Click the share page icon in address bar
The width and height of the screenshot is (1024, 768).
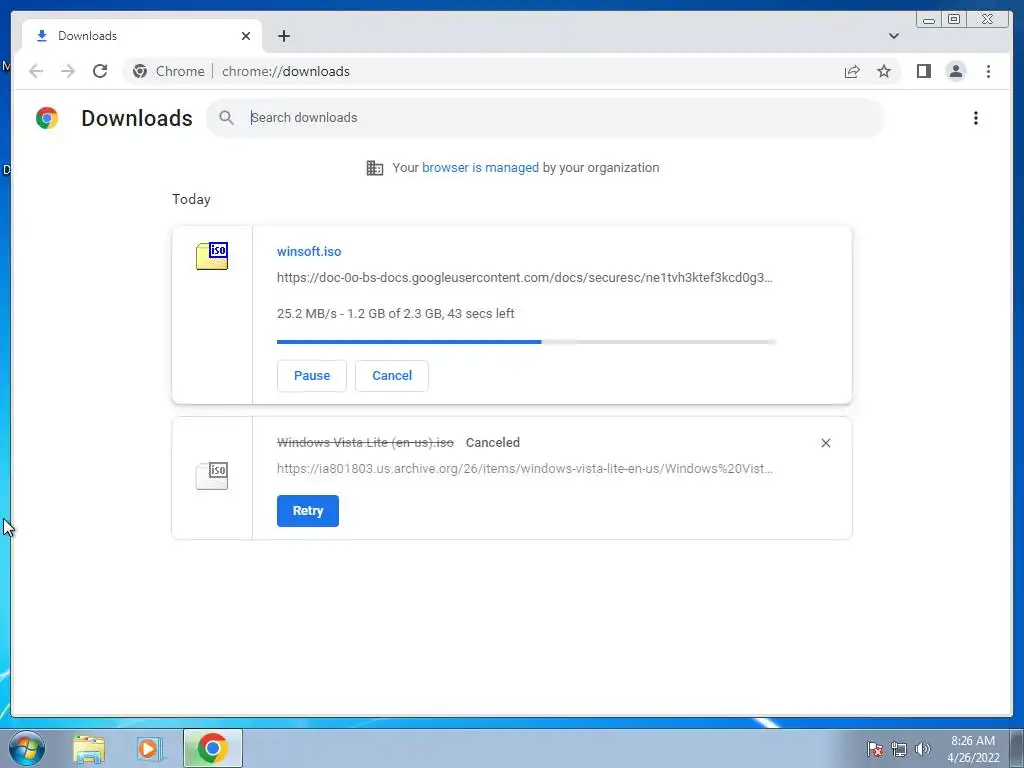pos(852,71)
